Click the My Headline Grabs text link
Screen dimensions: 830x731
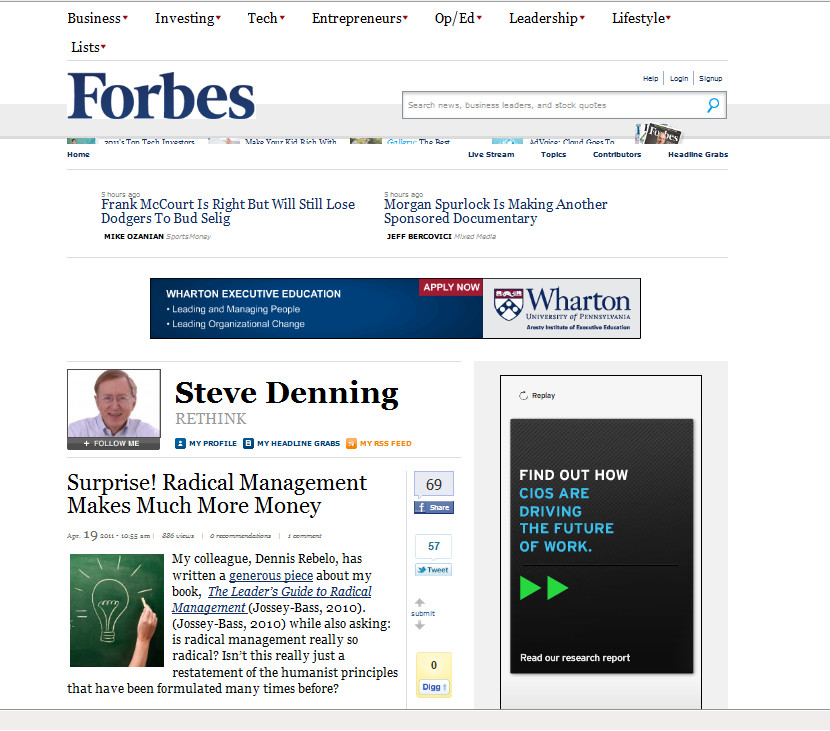(299, 444)
